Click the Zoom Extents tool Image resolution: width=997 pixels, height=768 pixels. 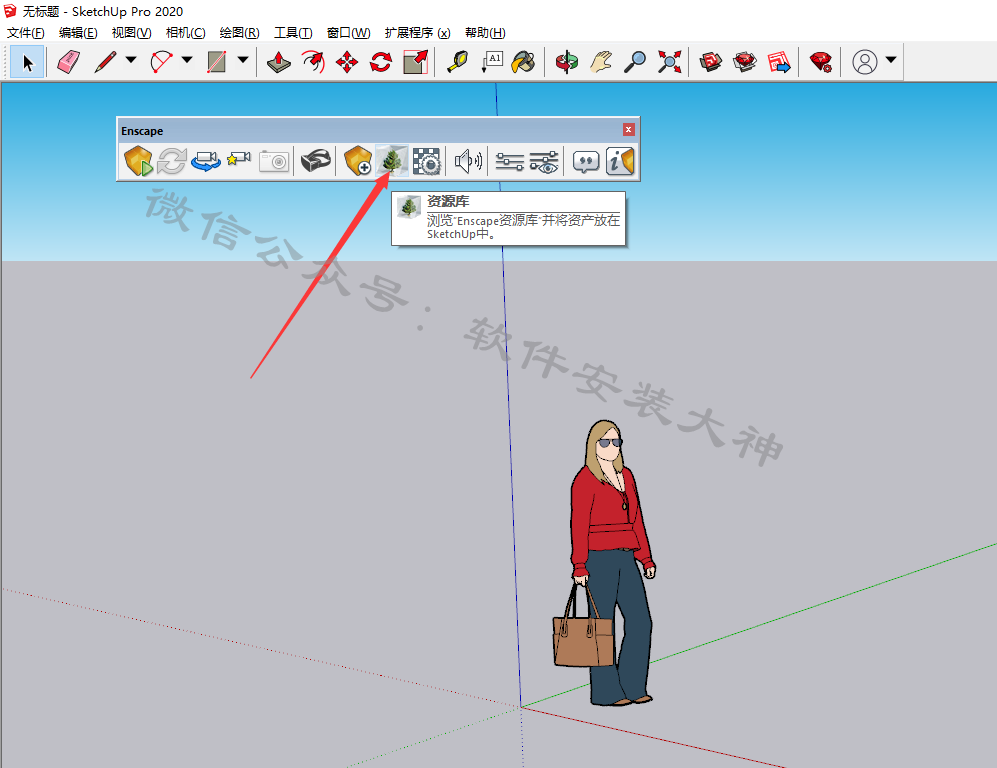point(669,62)
